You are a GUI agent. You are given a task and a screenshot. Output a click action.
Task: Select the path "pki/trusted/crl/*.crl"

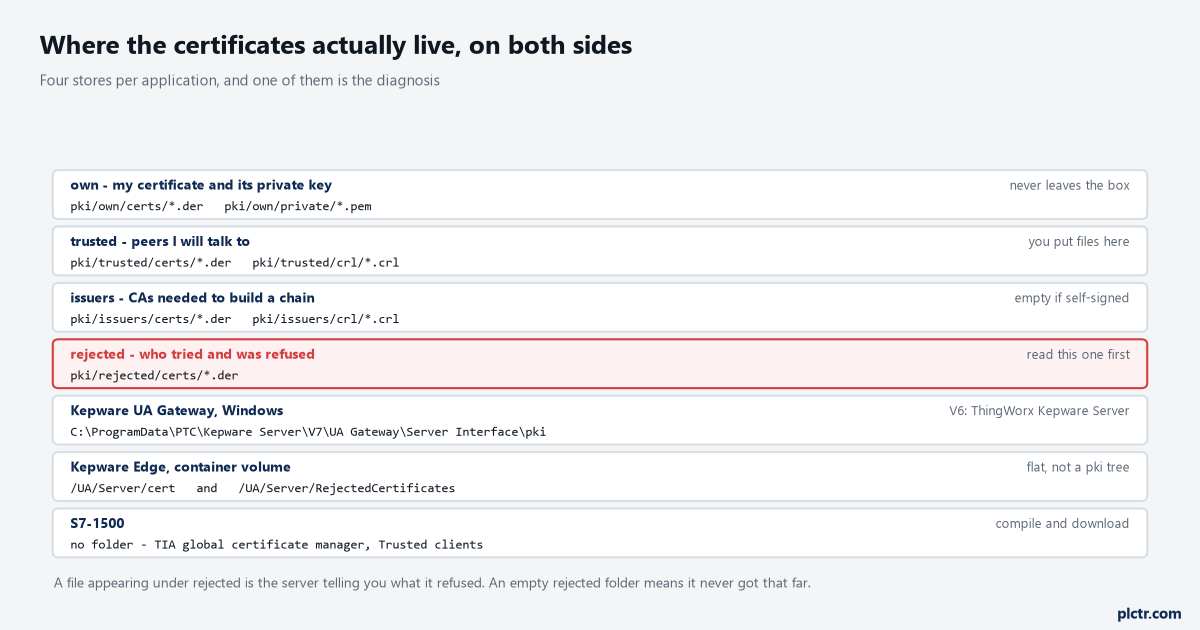coord(326,263)
